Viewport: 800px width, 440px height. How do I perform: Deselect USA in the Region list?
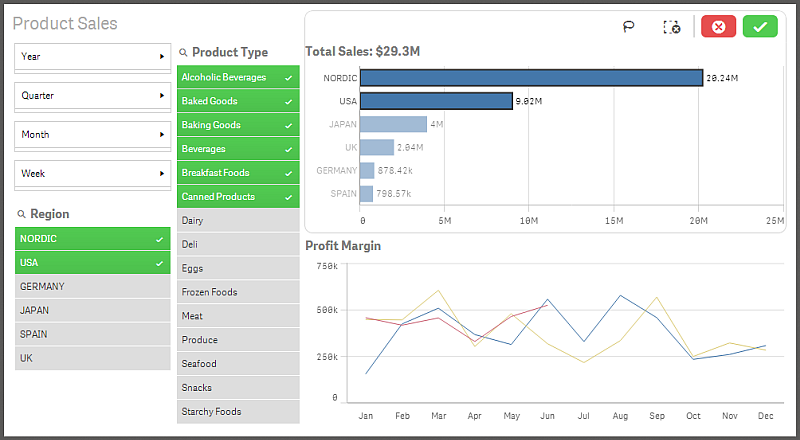click(x=92, y=263)
